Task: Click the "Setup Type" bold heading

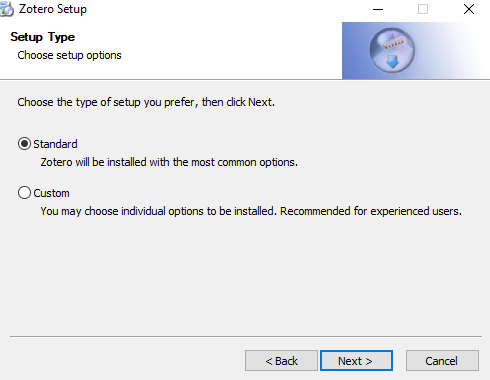Action: pos(43,37)
